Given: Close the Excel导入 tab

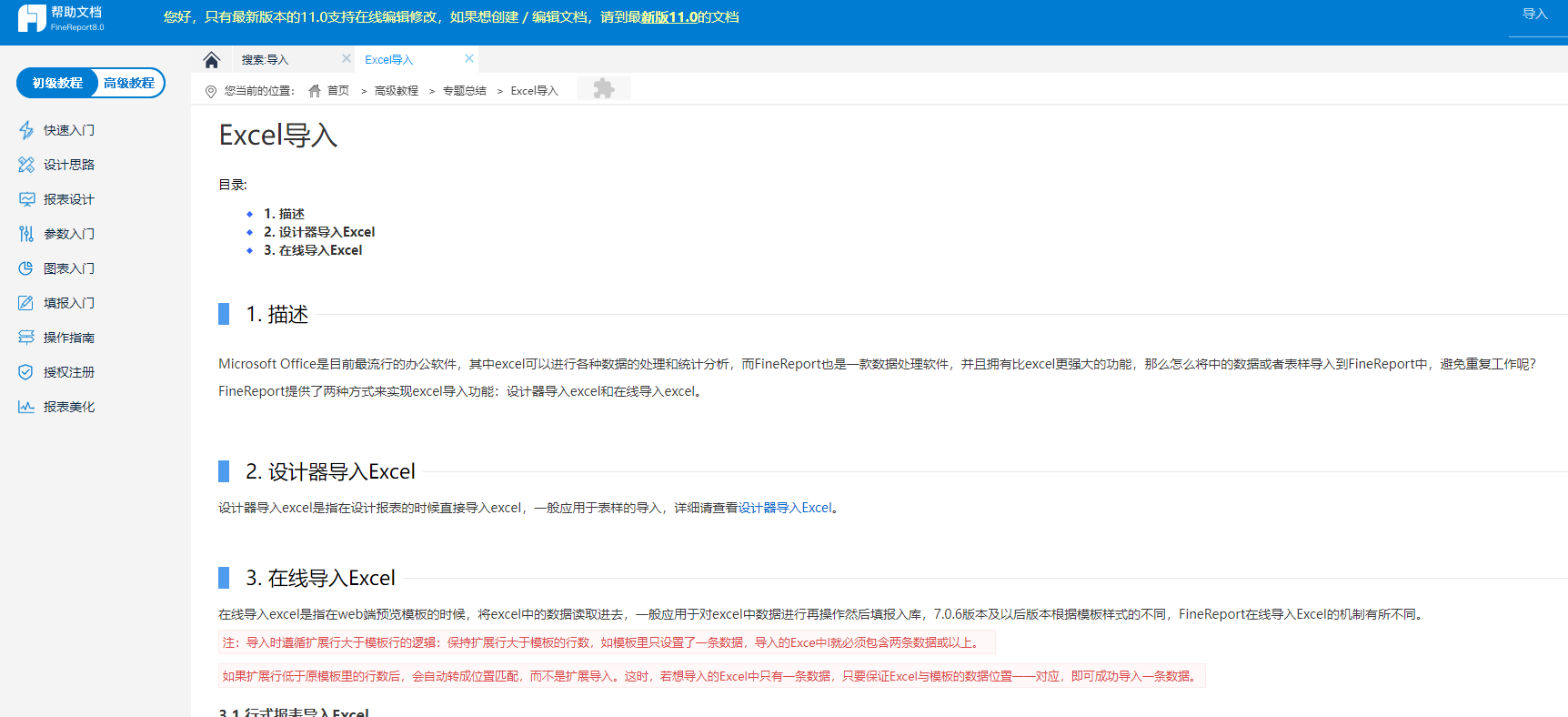Looking at the screenshot, I should click(469, 58).
